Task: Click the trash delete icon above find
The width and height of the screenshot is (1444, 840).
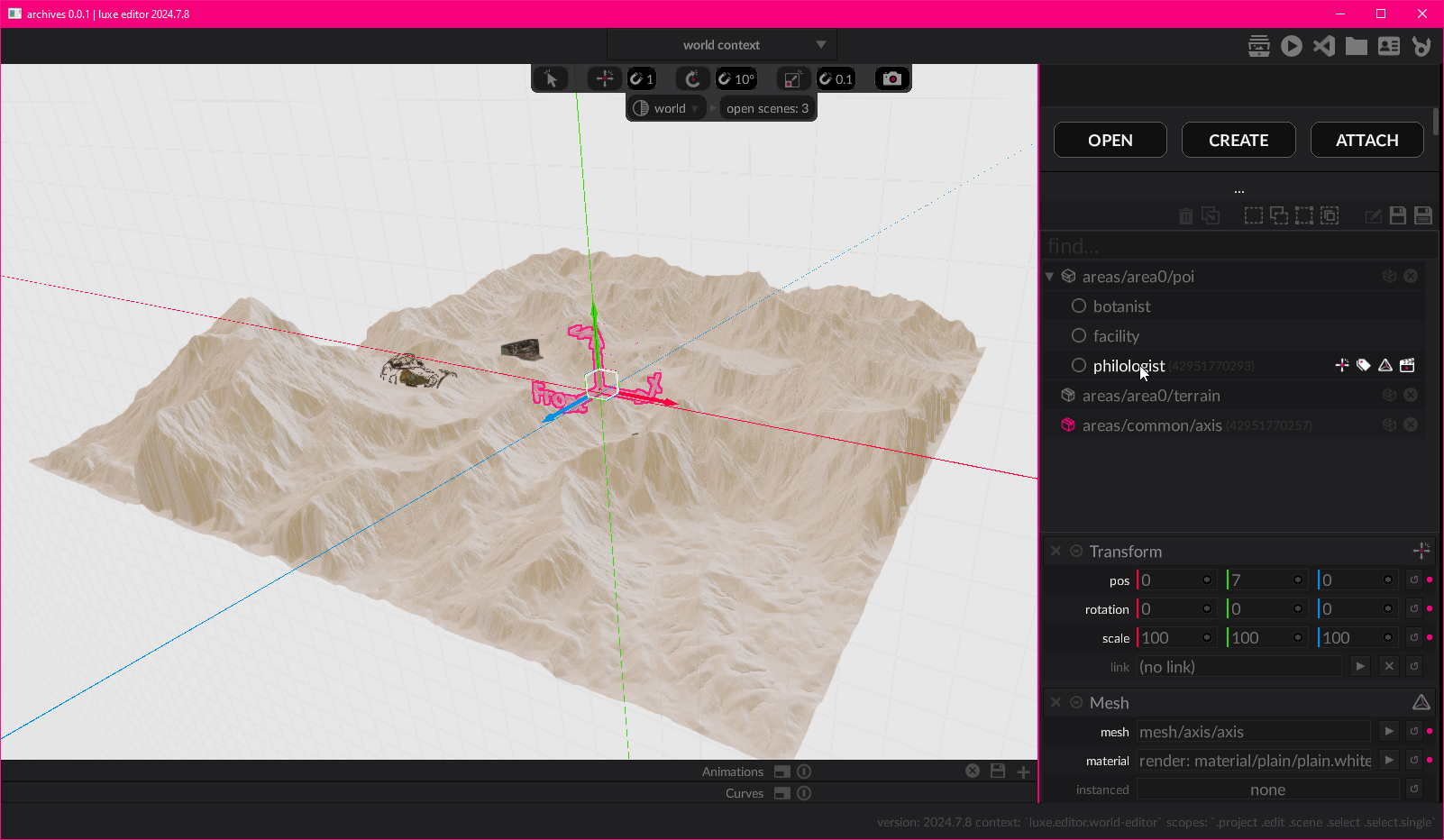Action: 1185,216
